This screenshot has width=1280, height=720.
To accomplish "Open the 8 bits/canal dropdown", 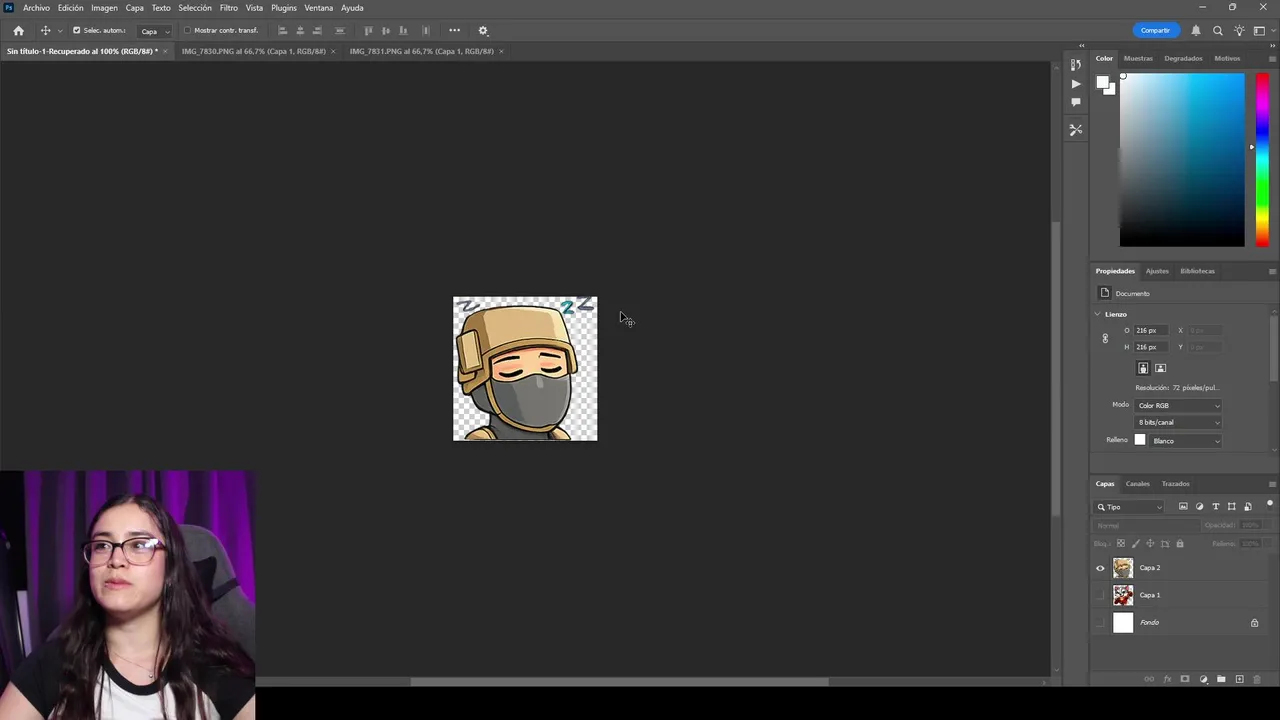I will click(x=1178, y=422).
